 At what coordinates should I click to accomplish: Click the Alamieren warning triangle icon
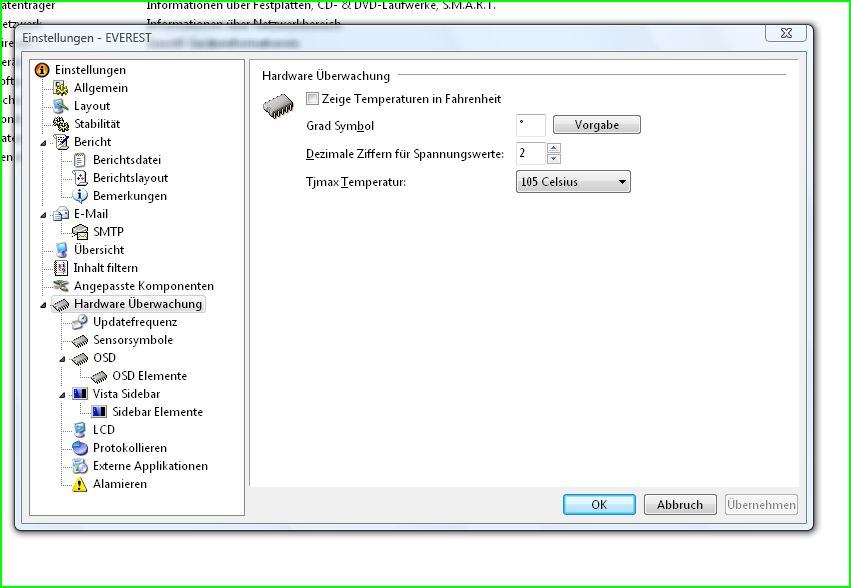coord(79,484)
